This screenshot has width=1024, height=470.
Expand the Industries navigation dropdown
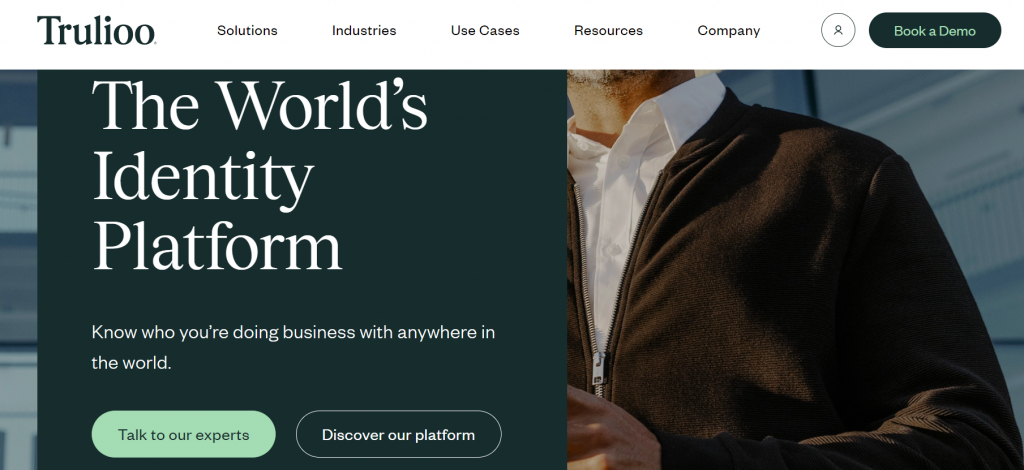364,30
